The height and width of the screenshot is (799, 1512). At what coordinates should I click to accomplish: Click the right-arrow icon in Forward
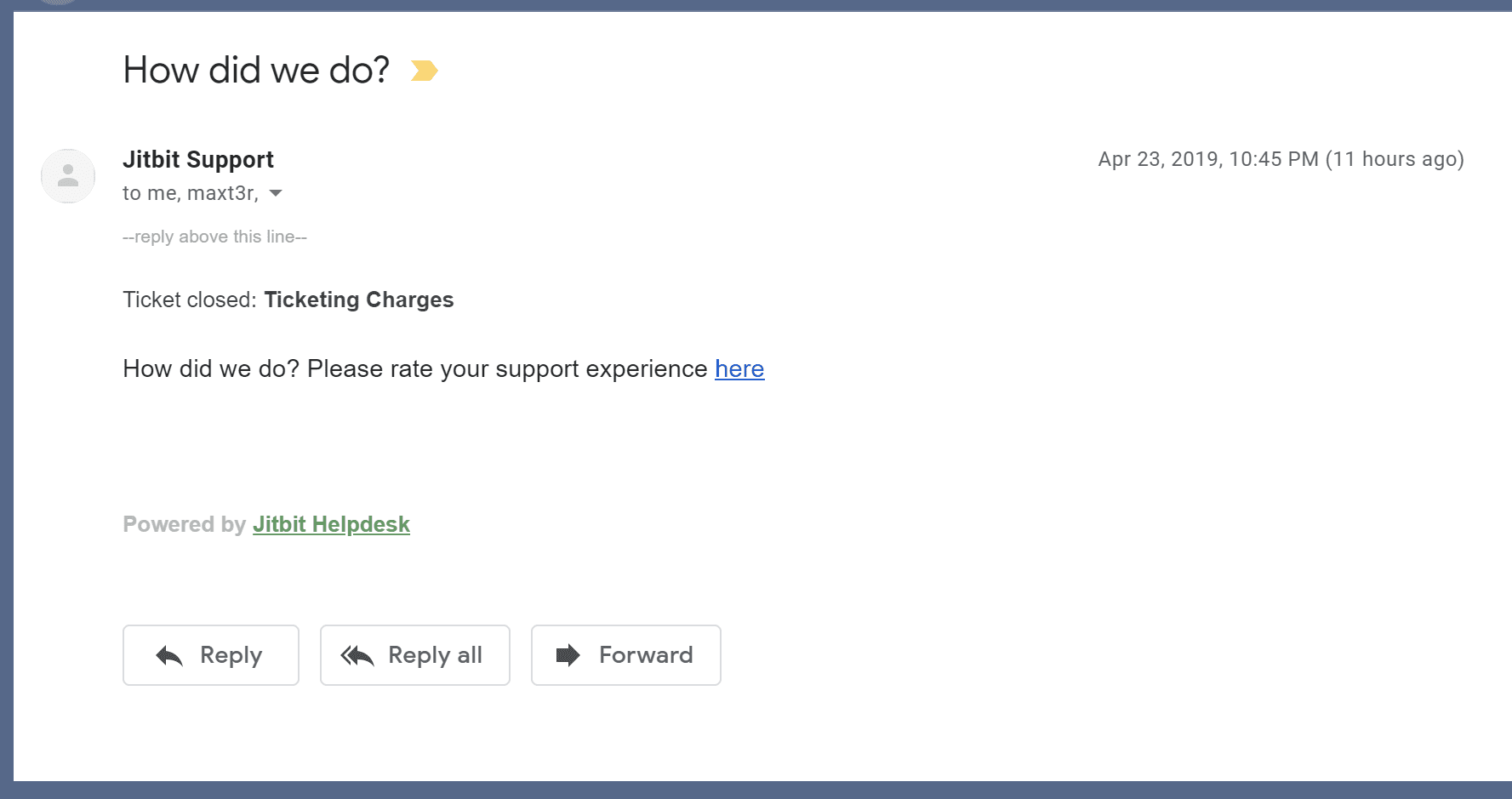tap(568, 655)
